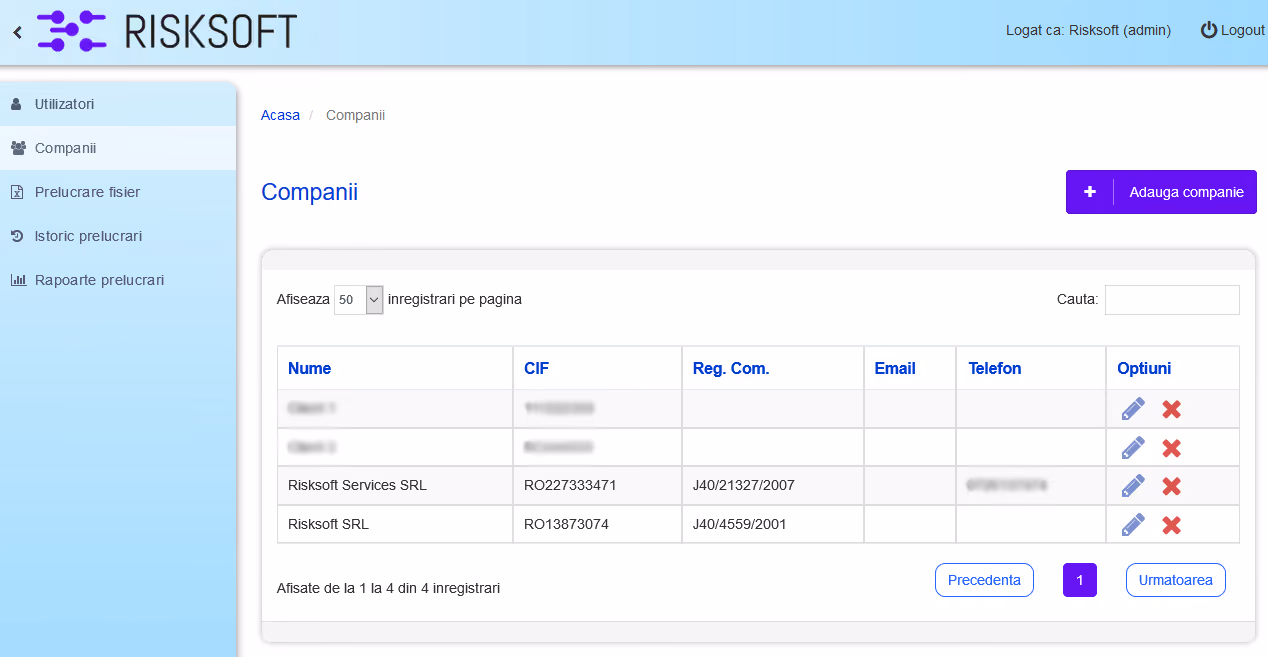This screenshot has height=657, width=1268.
Task: Click the Companii group icon
Action: coord(18,148)
